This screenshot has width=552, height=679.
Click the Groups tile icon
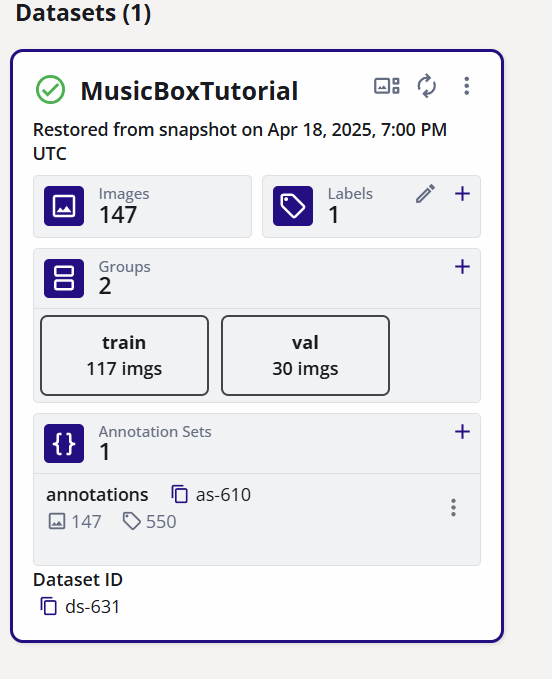coord(64,278)
